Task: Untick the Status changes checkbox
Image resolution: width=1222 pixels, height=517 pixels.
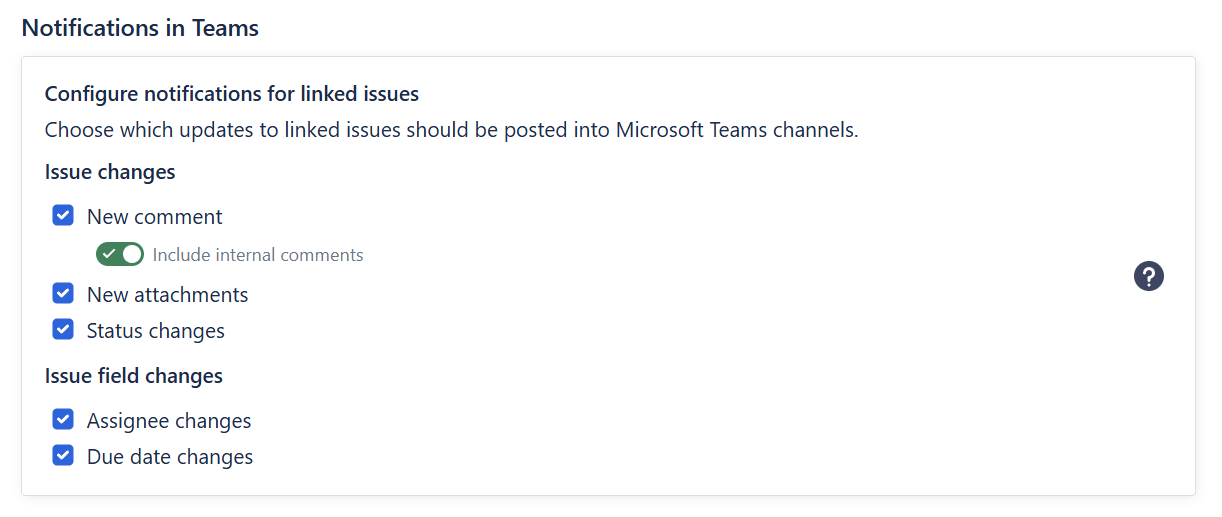Action: point(63,330)
